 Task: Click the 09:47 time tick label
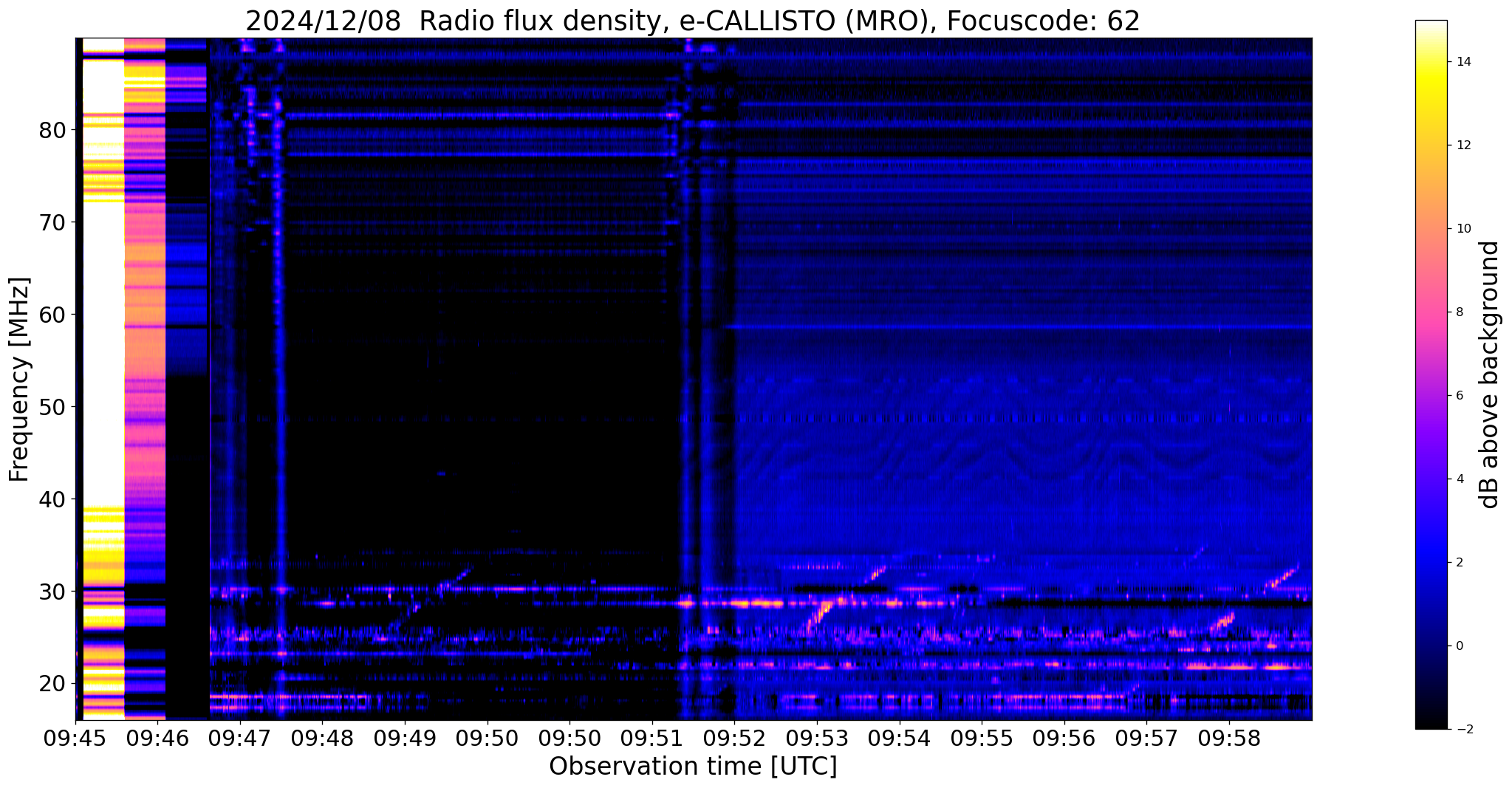(240, 738)
